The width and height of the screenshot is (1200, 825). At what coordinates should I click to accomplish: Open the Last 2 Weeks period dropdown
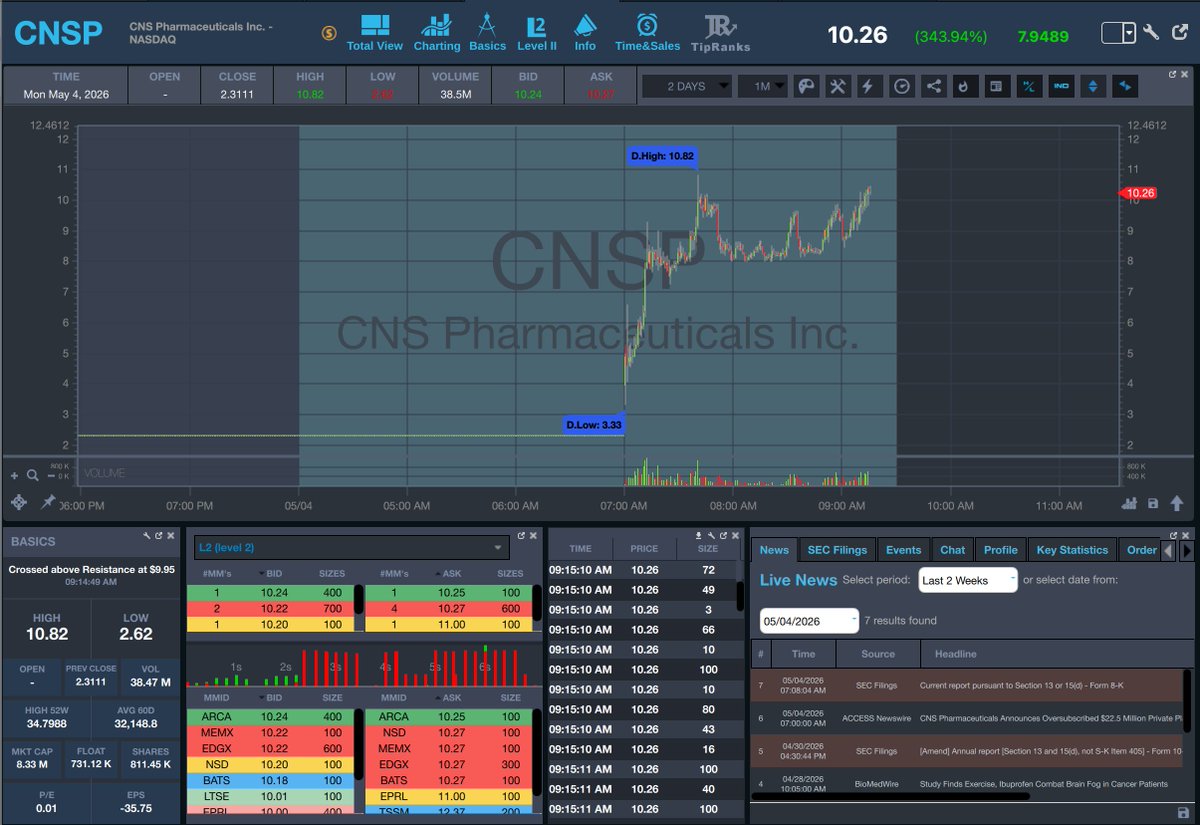(x=968, y=580)
